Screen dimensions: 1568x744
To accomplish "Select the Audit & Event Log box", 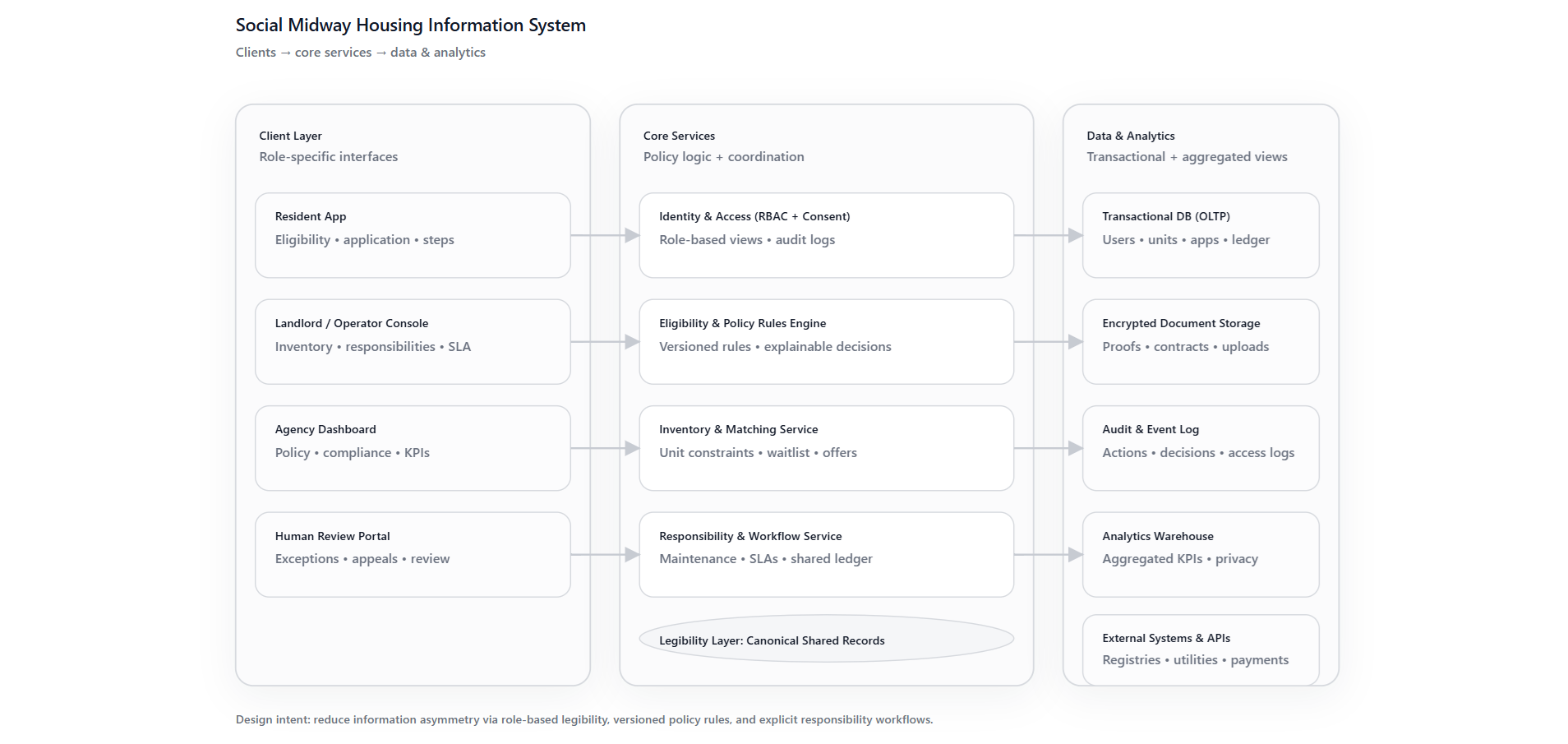I will pyautogui.click(x=1201, y=448).
